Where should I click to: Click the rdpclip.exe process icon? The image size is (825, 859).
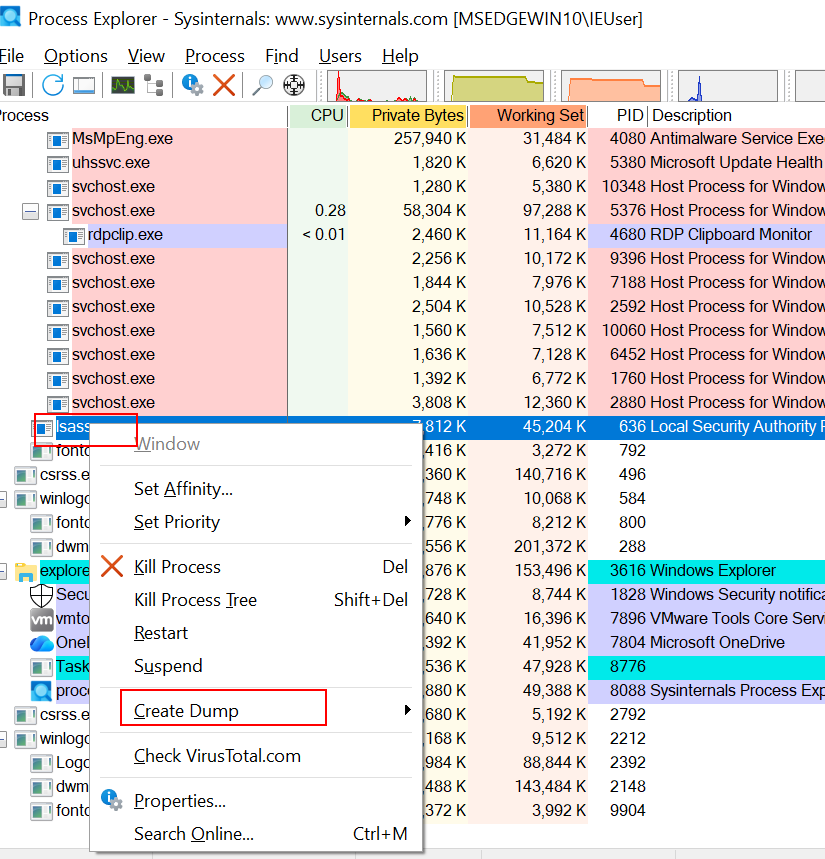[73, 236]
